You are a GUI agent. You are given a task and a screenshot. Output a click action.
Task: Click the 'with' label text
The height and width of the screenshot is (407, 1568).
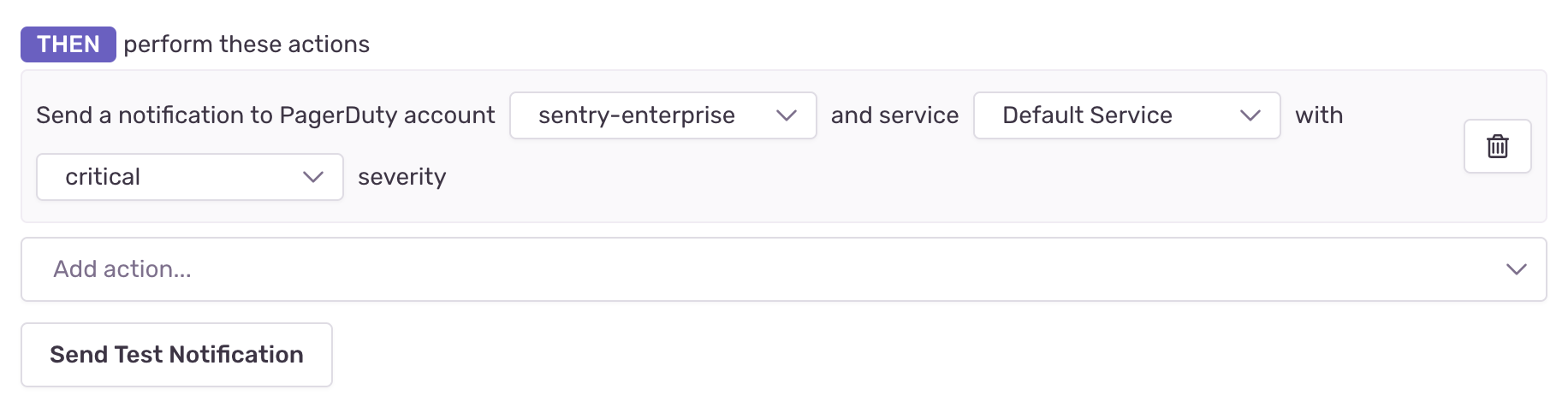pyautogui.click(x=1318, y=115)
